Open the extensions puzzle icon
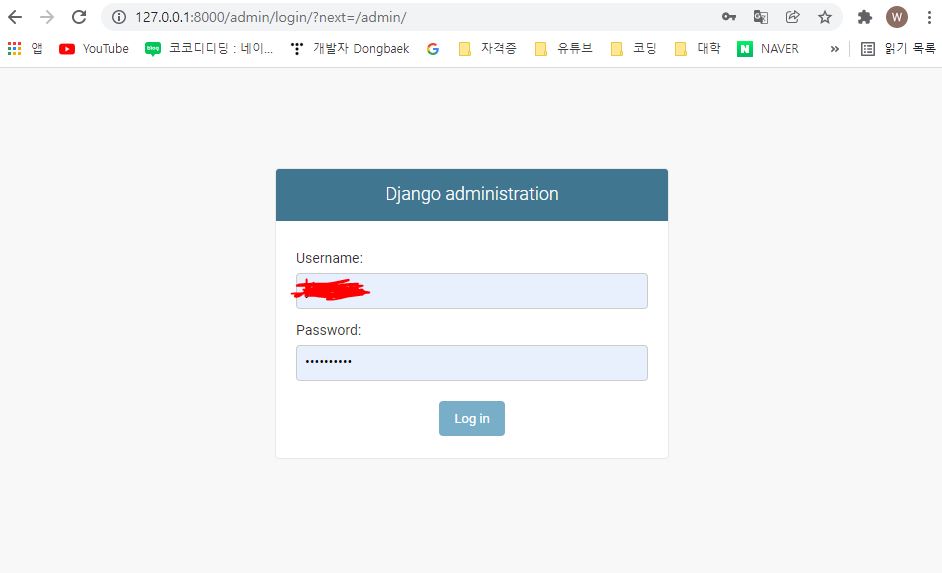The width and height of the screenshot is (942, 573). pos(865,17)
